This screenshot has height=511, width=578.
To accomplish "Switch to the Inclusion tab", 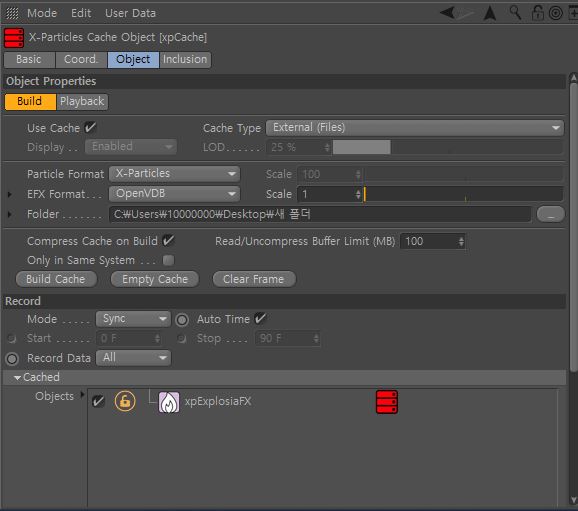I will point(185,59).
